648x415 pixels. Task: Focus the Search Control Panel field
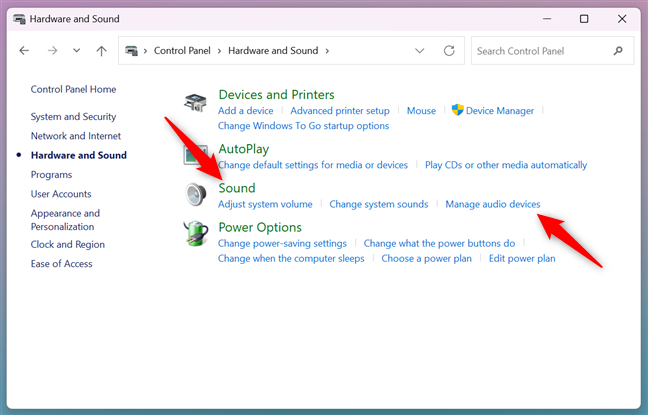coord(553,51)
